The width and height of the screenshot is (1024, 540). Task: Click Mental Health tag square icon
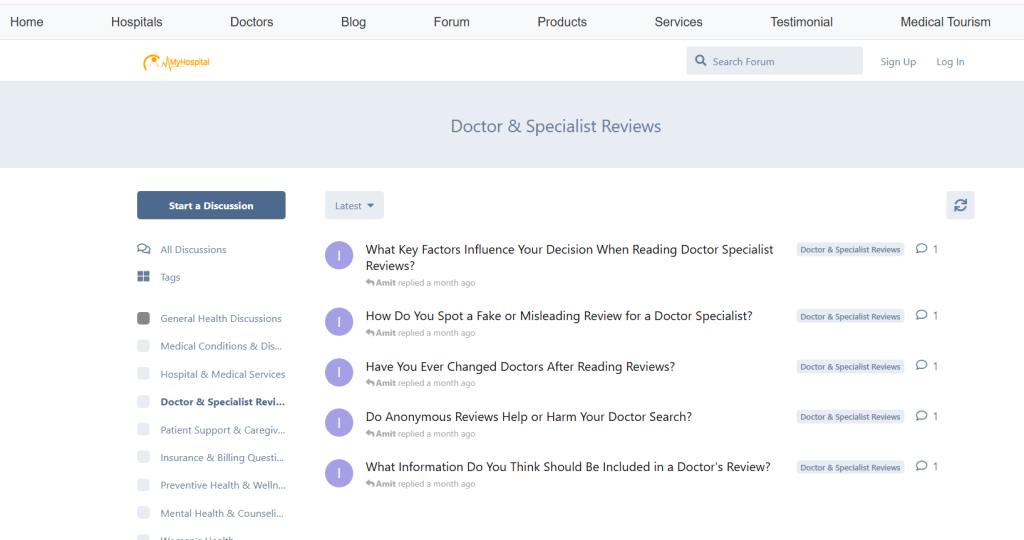[x=144, y=513]
